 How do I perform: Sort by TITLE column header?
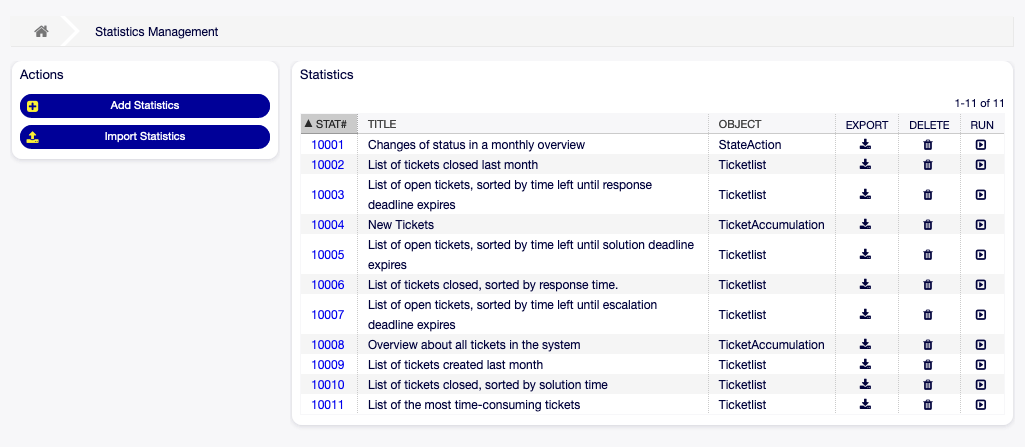point(382,125)
